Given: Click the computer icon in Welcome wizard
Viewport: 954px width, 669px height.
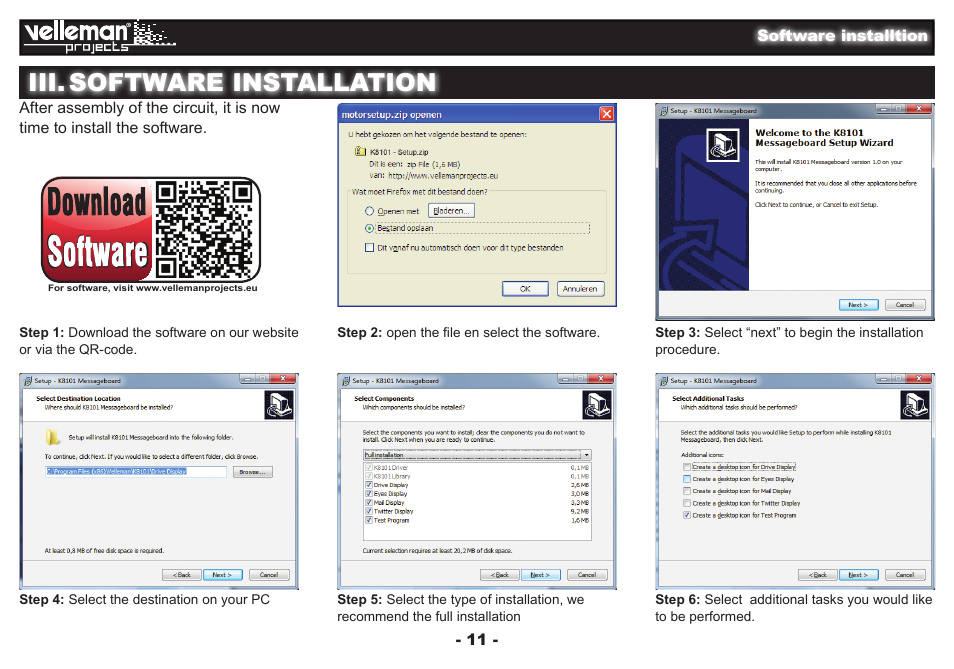Looking at the screenshot, I should tap(723, 145).
